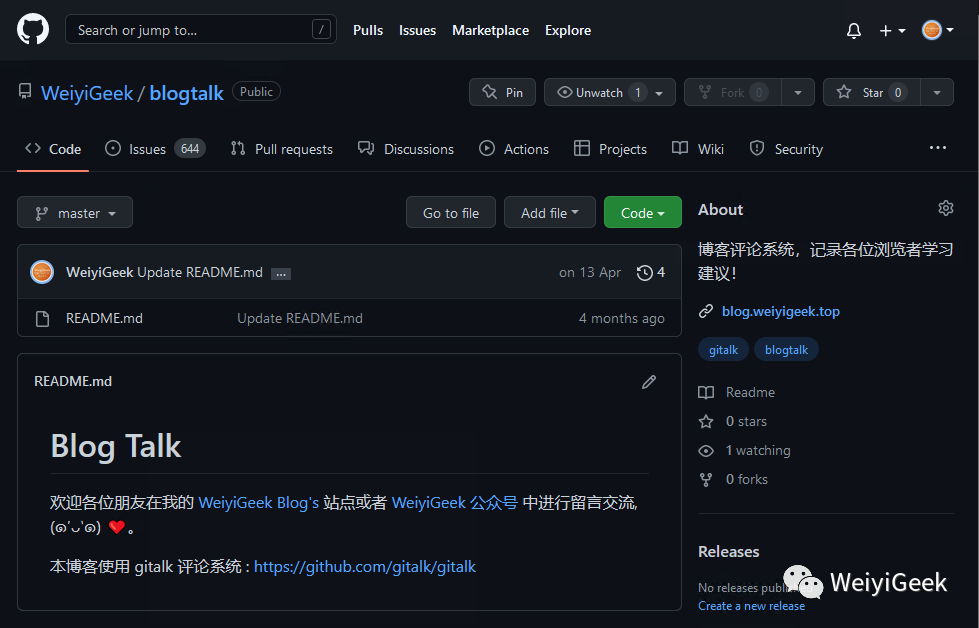Open the GitHub home logo
The width and height of the screenshot is (979, 628).
(32, 29)
